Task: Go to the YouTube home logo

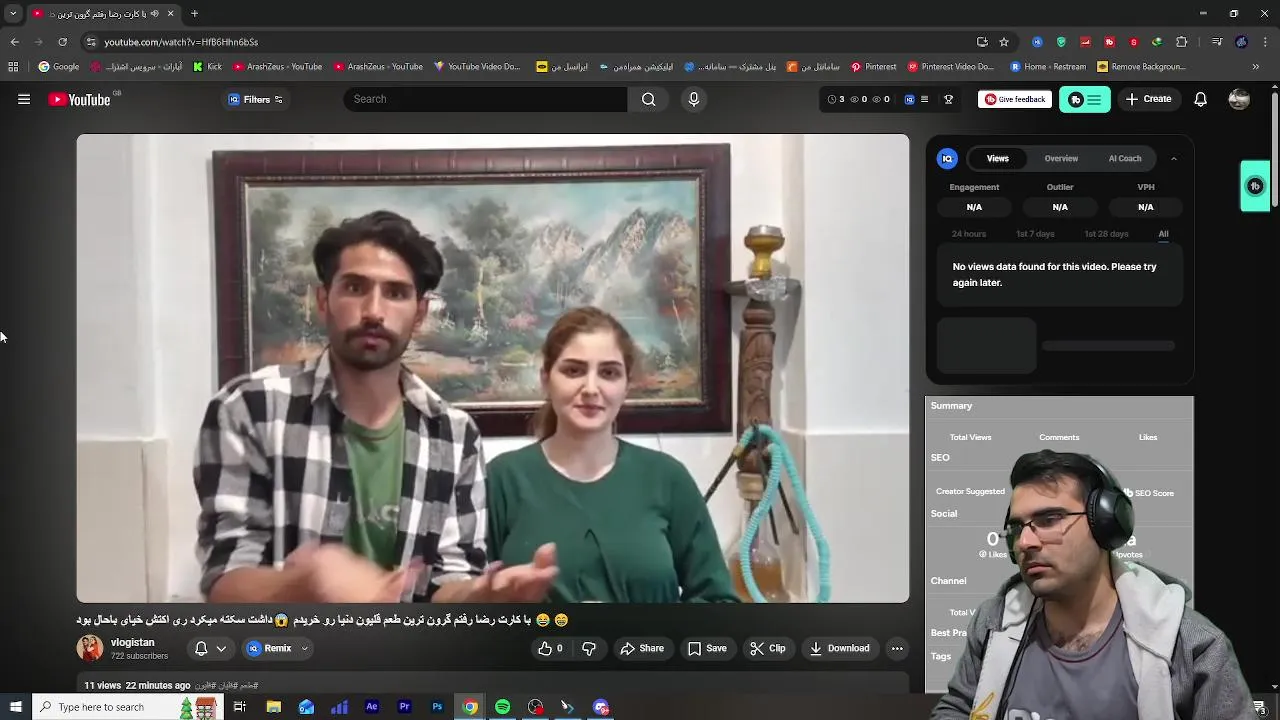Action: (x=79, y=99)
